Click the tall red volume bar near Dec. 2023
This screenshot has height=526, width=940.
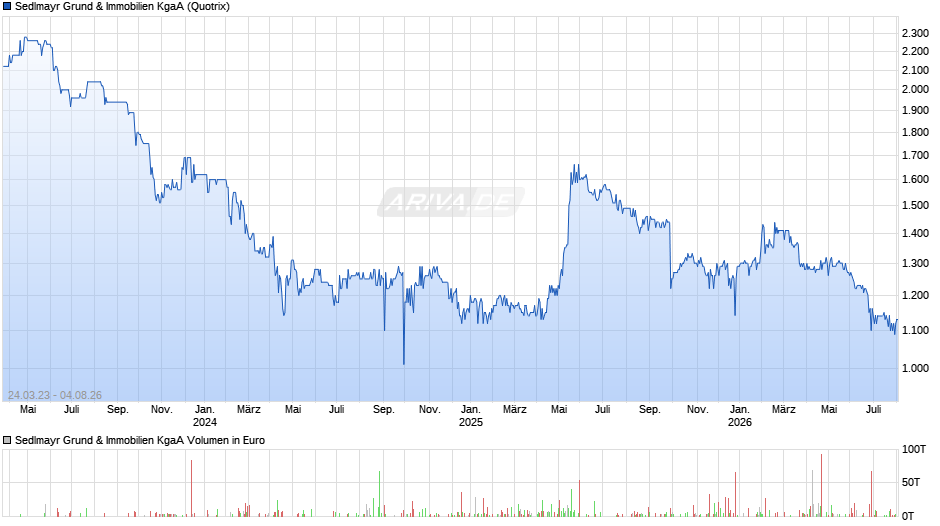(191, 488)
